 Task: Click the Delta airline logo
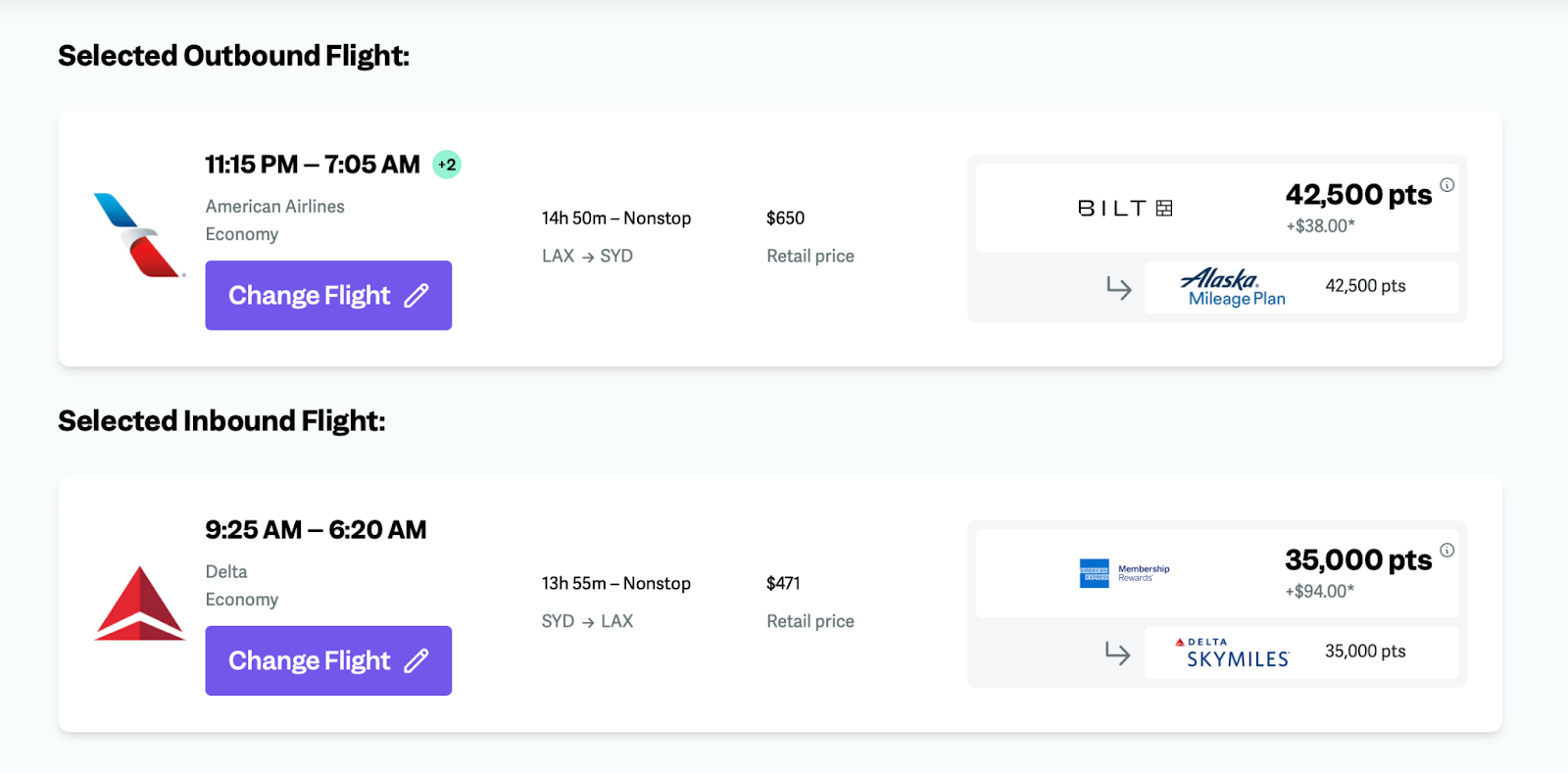[x=139, y=604]
